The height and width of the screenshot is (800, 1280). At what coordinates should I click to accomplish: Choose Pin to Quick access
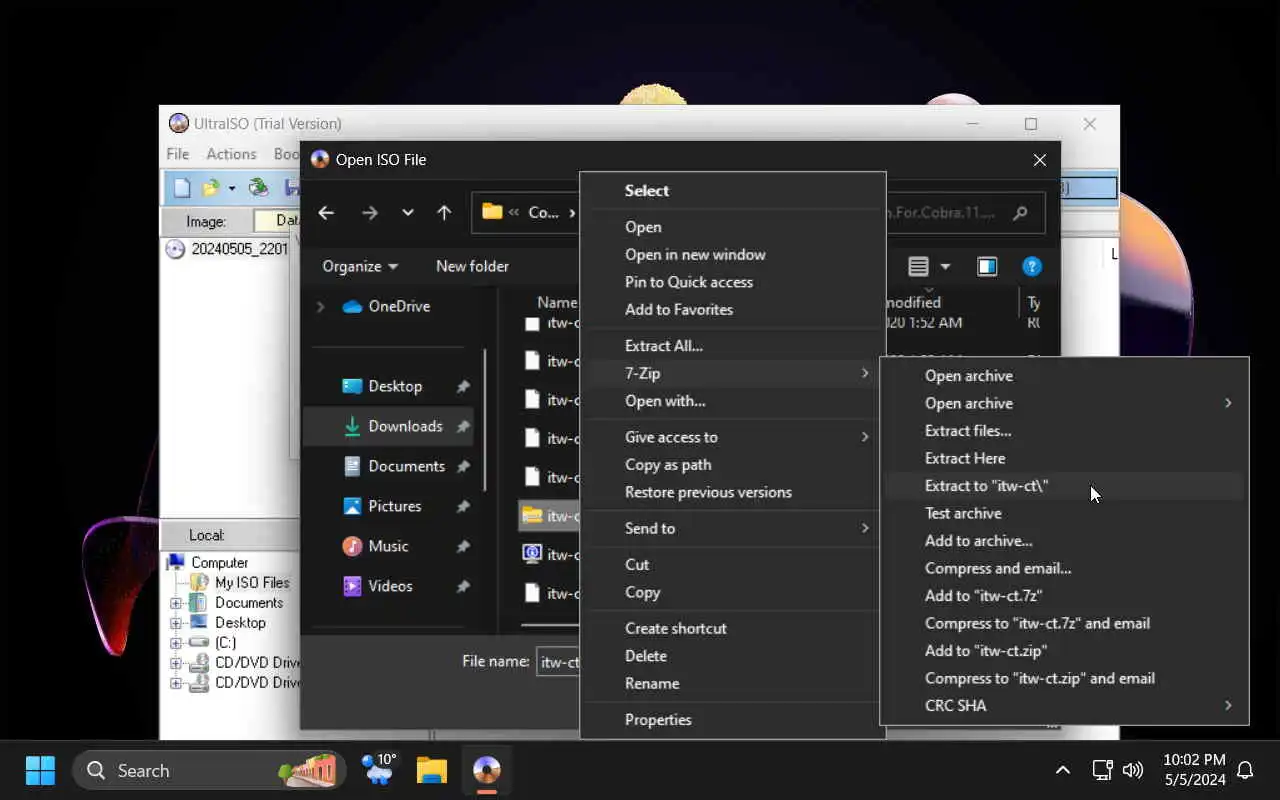[733, 282]
